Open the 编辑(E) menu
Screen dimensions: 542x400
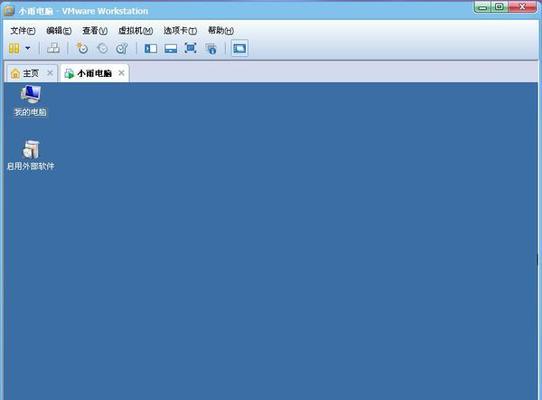tap(59, 31)
